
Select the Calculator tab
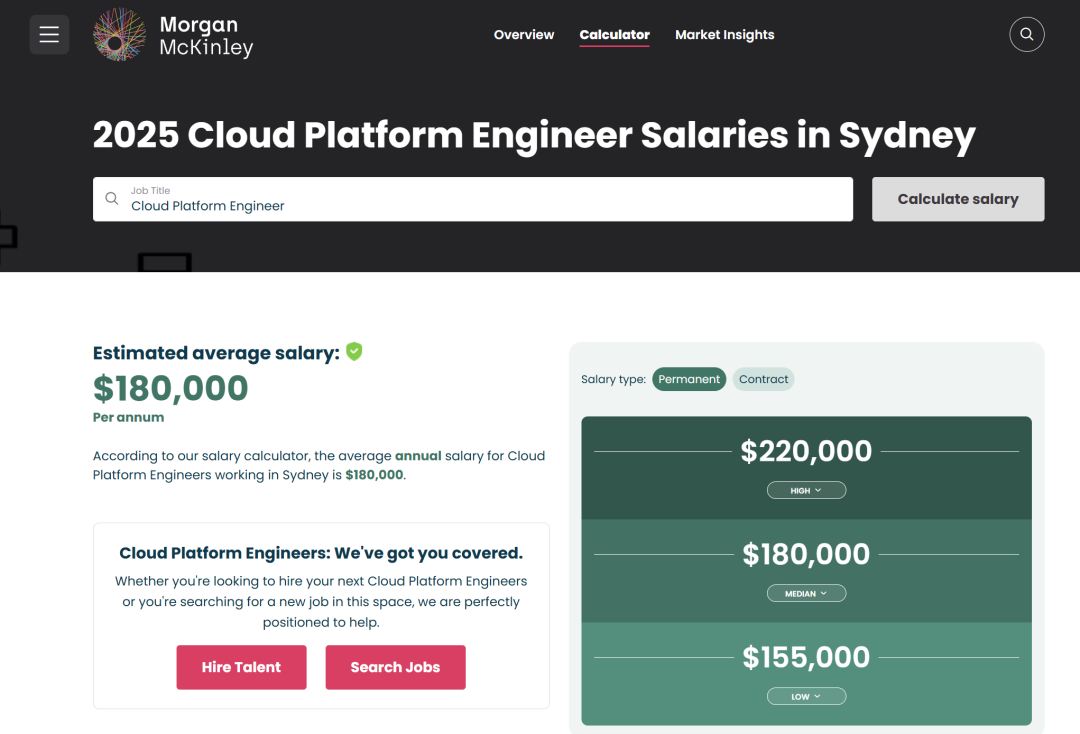(615, 35)
